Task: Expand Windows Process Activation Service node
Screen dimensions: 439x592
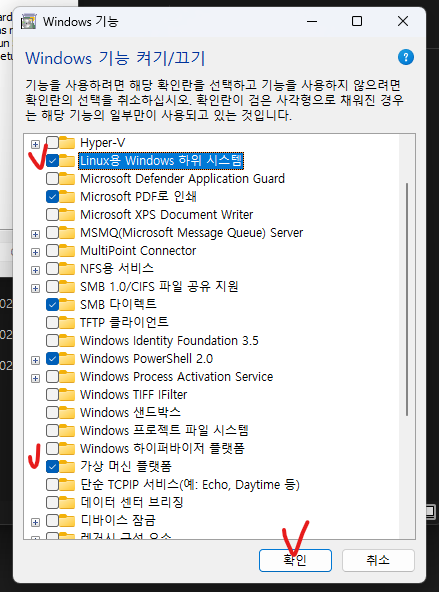Action: [35, 378]
